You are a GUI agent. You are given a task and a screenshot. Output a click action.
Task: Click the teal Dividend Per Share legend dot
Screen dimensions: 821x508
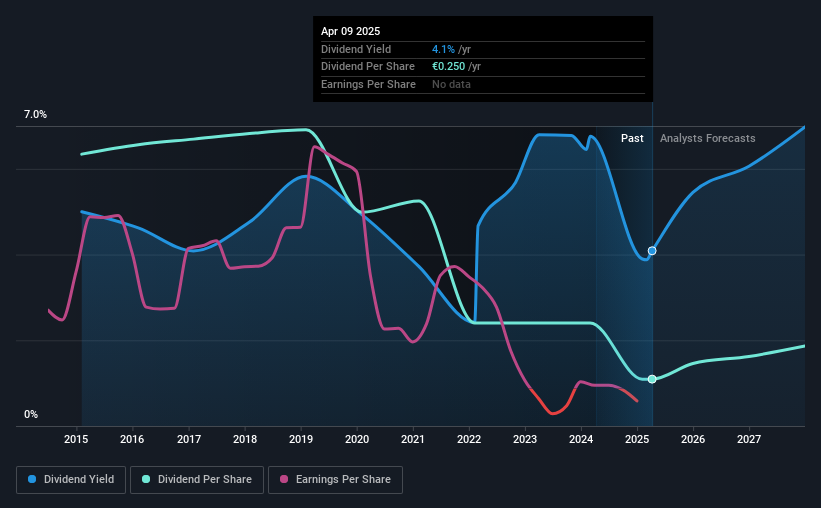(146, 479)
